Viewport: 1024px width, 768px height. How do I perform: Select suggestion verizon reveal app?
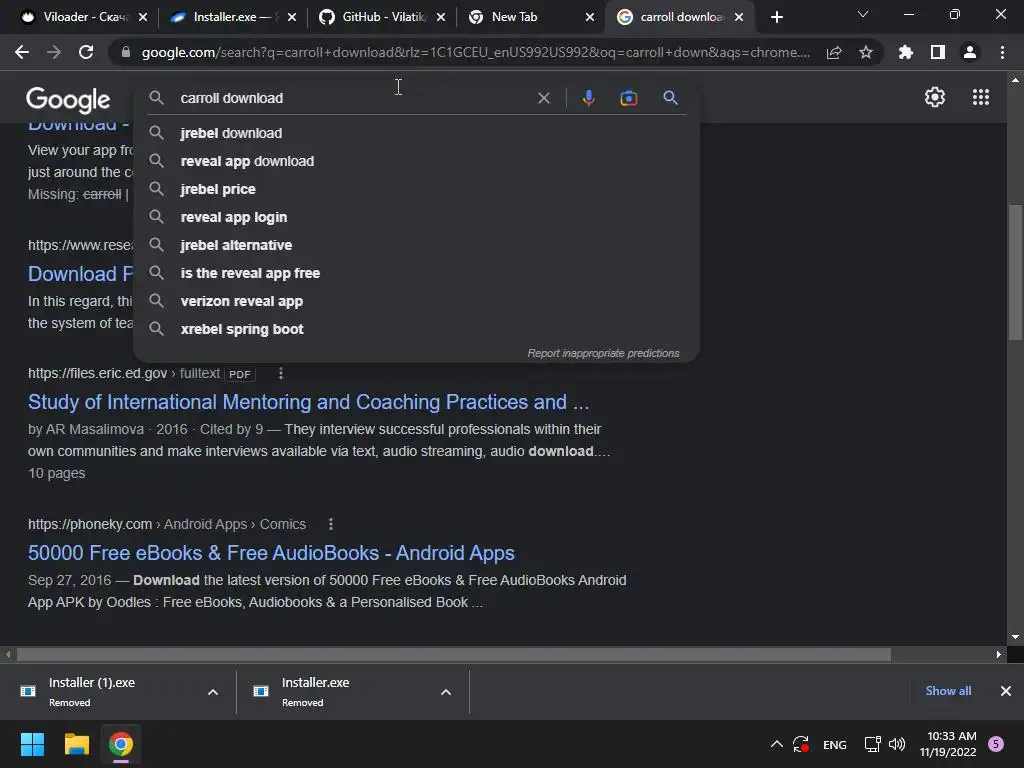coord(416,302)
